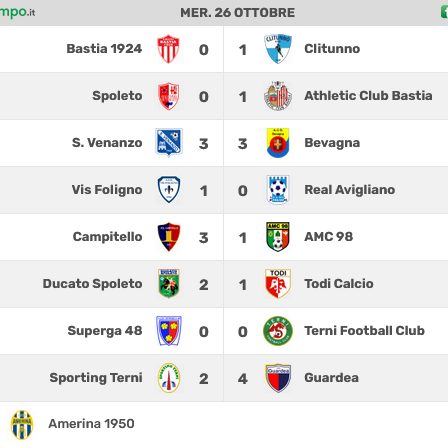The image size is (448, 448).
Task: Open the Superga 48 team name
Action: [105, 331]
